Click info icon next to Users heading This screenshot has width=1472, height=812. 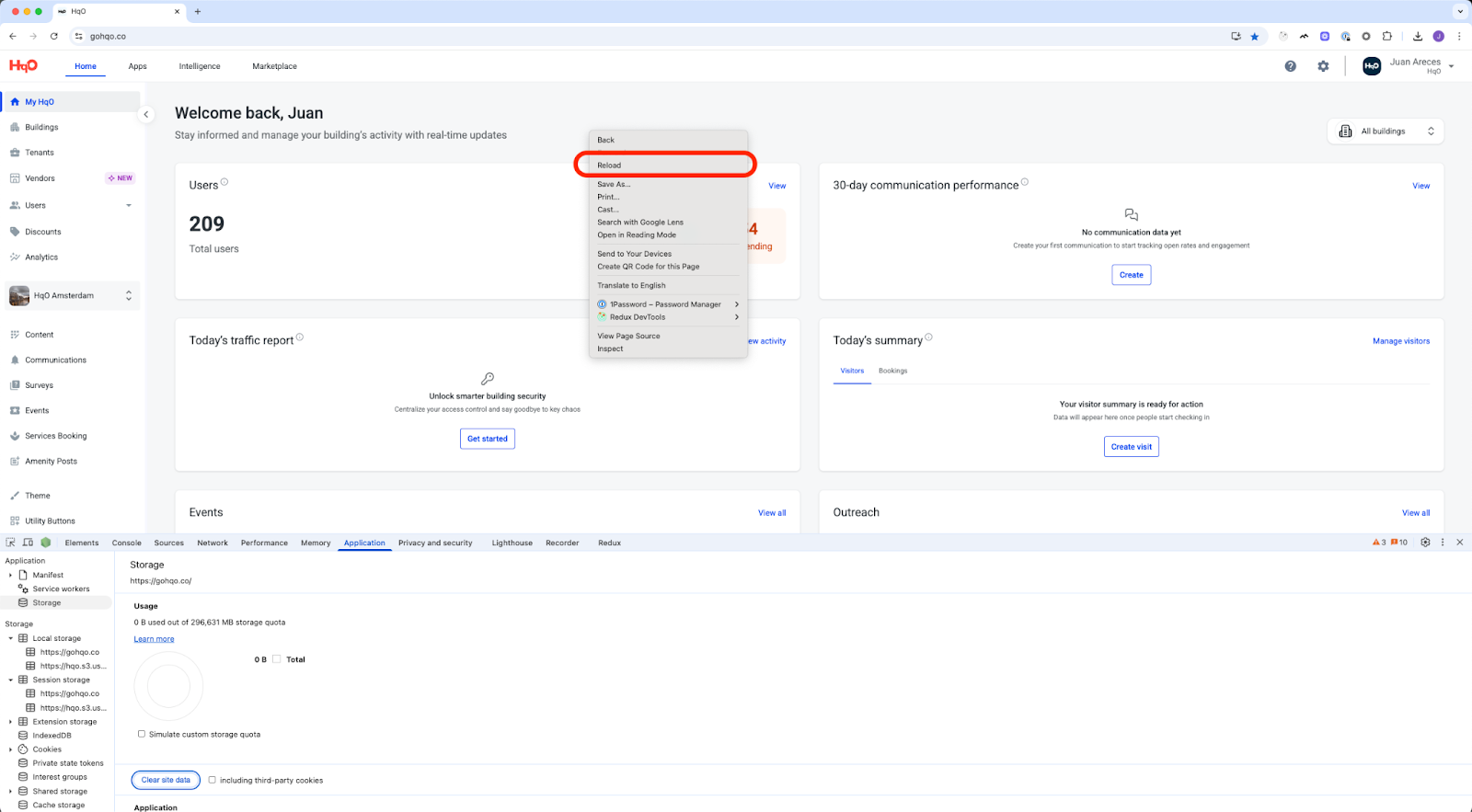pos(224,182)
